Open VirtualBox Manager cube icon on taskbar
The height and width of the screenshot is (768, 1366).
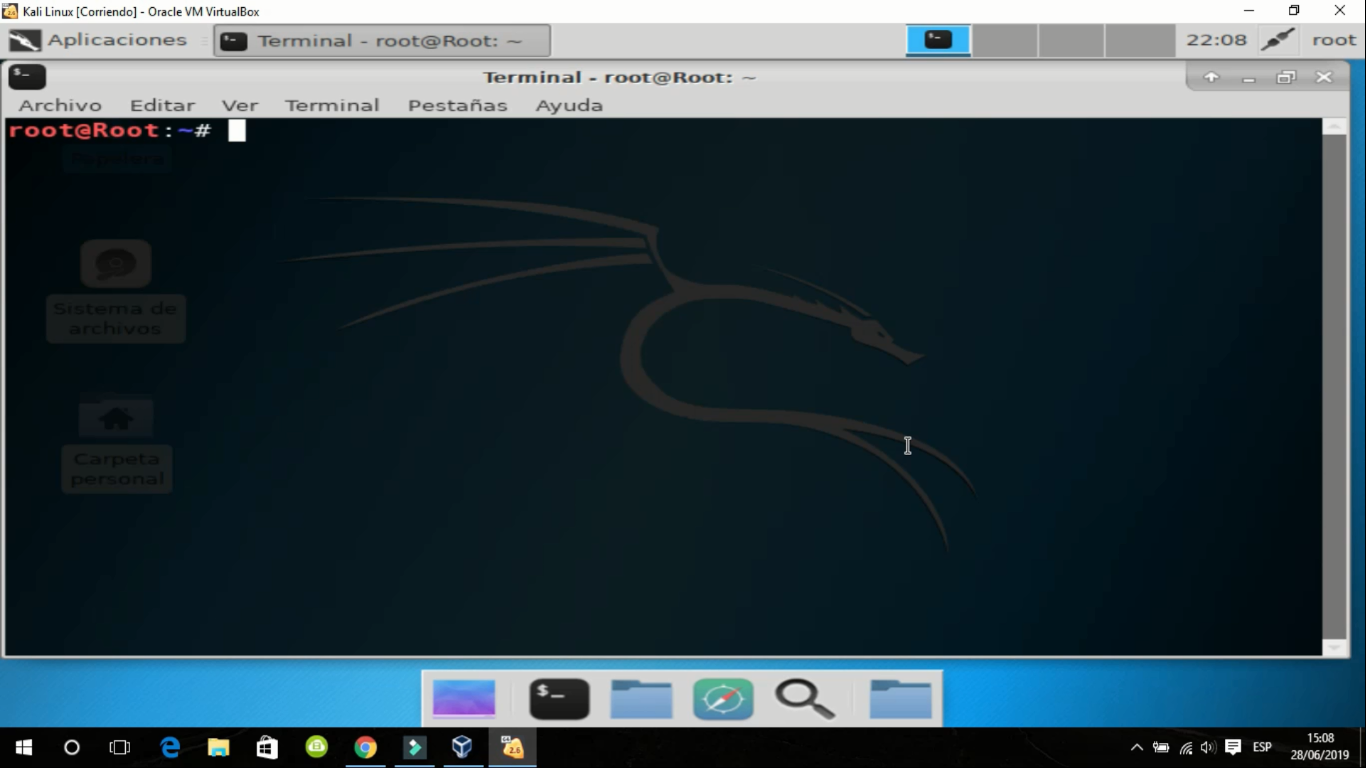[462, 747]
